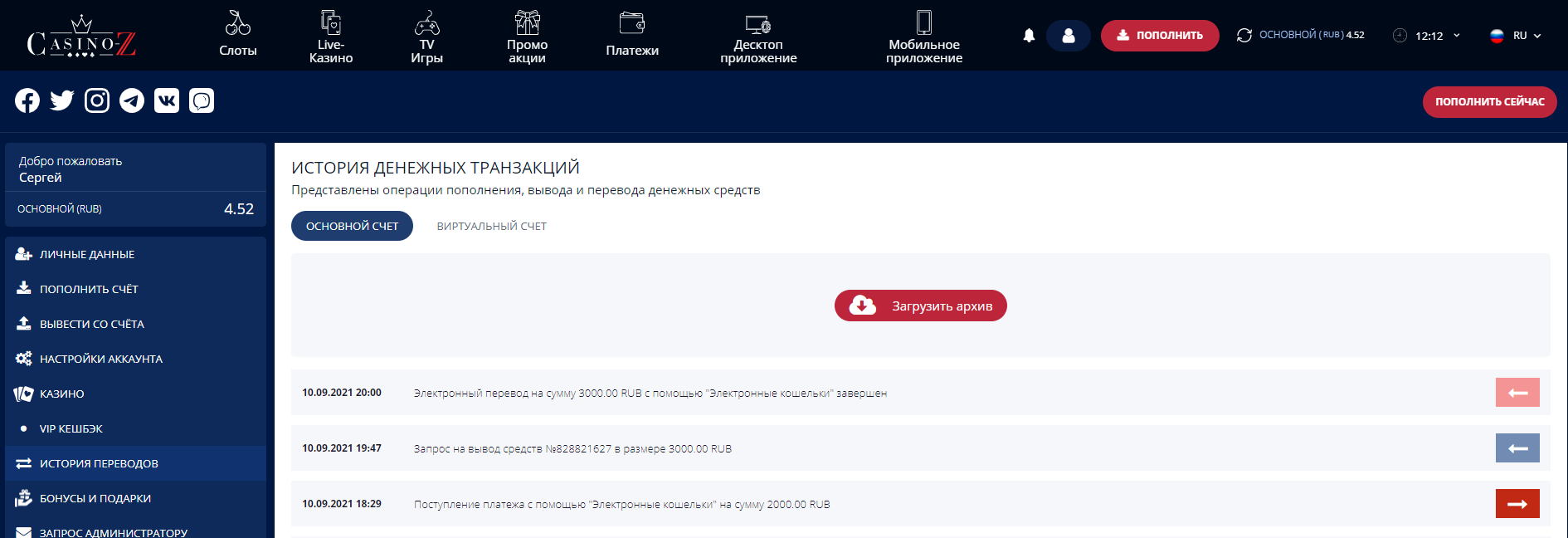
Task: Click the clock icon near 12:12
Action: point(1400,35)
